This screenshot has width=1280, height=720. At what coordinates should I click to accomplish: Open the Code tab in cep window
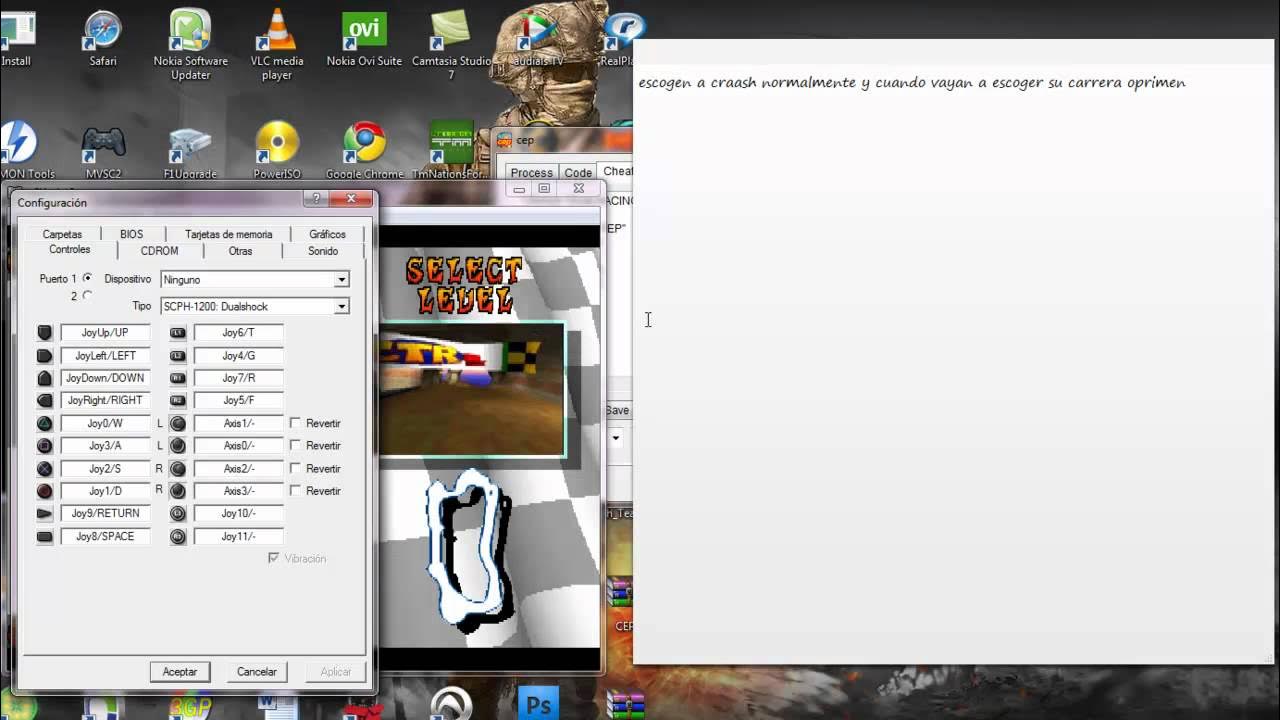point(578,173)
